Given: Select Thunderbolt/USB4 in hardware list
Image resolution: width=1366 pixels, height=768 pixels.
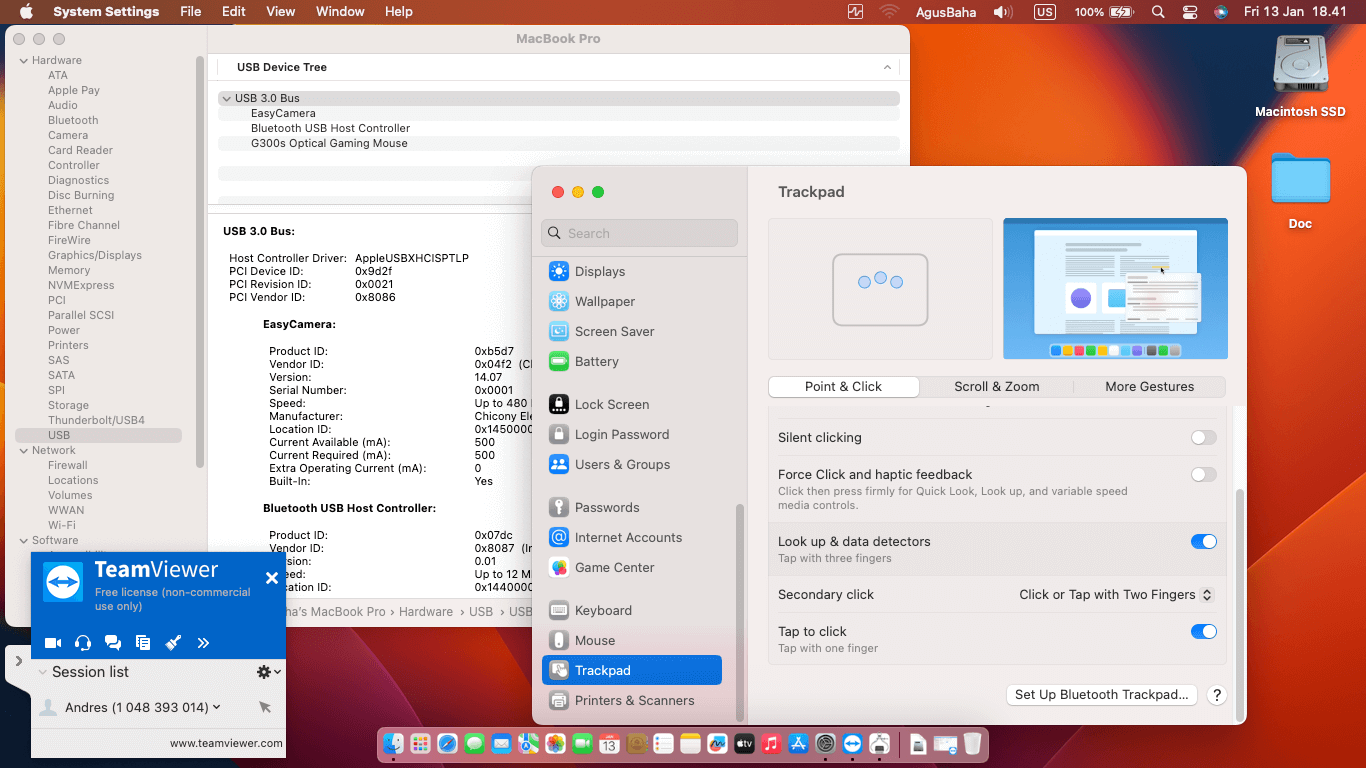Looking at the screenshot, I should tap(96, 420).
